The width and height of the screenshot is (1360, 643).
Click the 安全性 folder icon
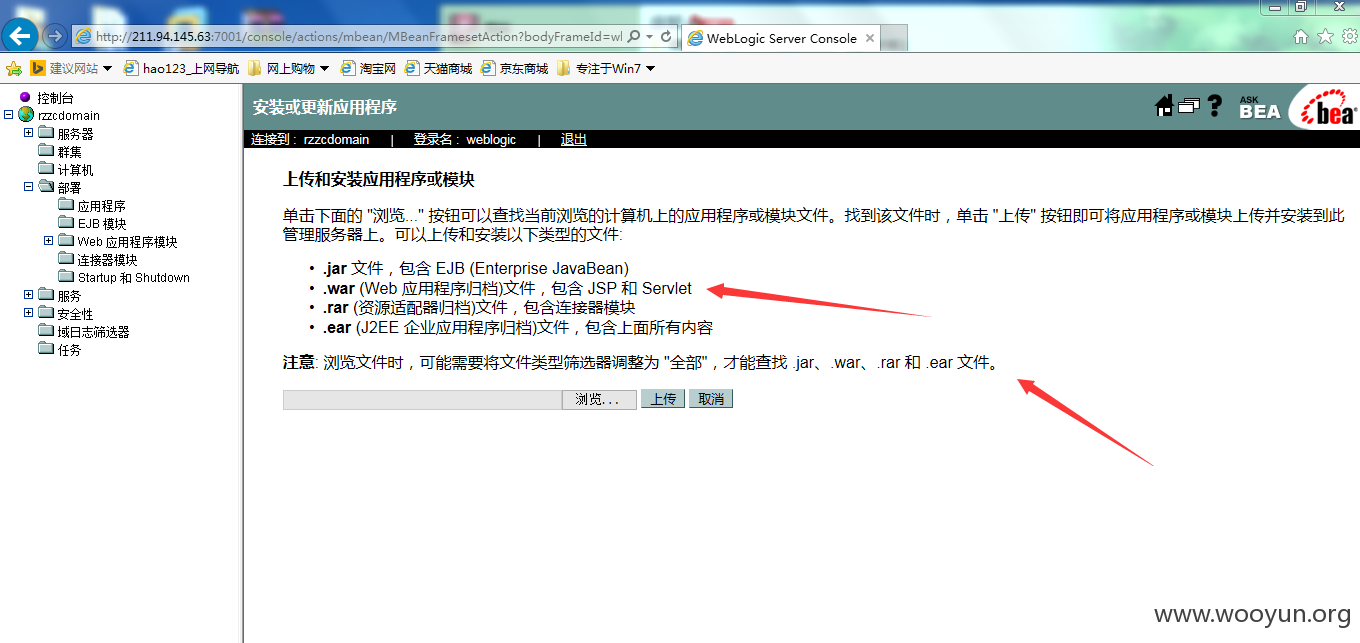(x=46, y=313)
